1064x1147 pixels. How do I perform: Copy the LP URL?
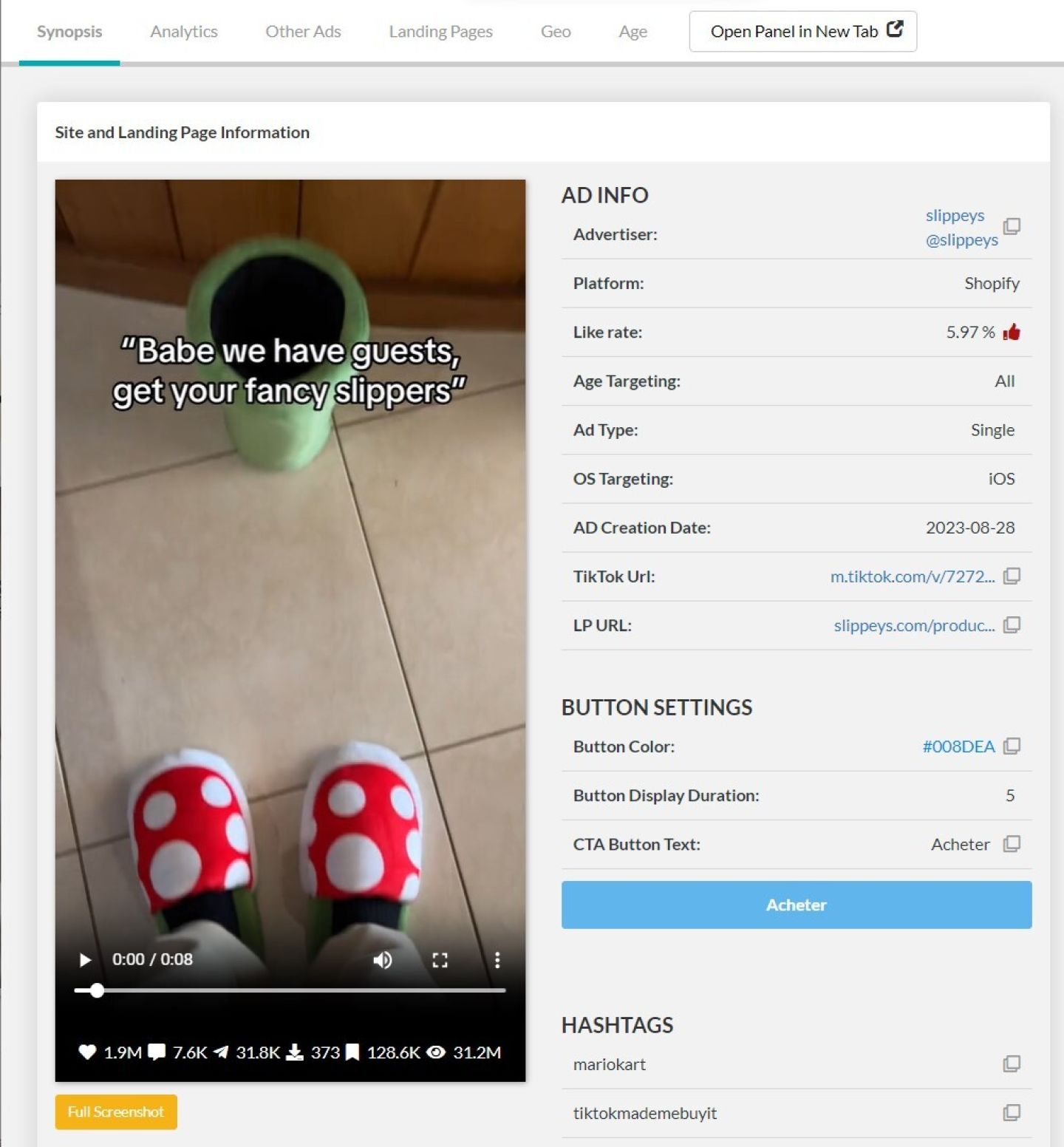[1012, 625]
